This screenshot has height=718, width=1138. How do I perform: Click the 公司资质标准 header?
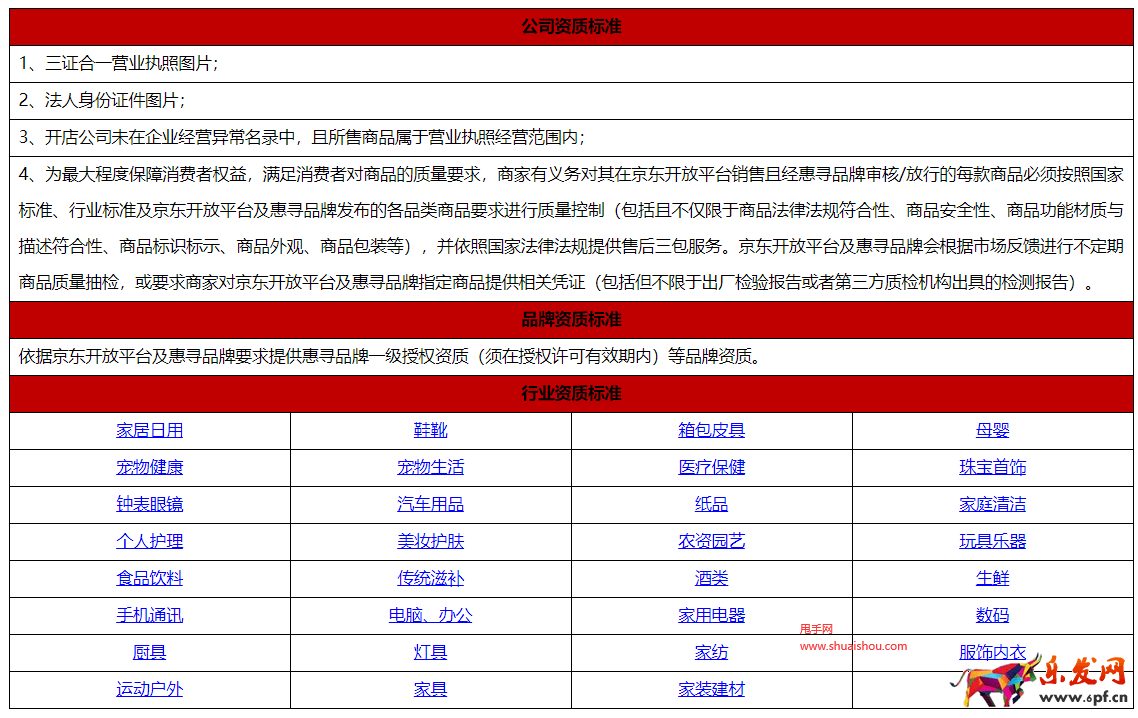pyautogui.click(x=571, y=27)
